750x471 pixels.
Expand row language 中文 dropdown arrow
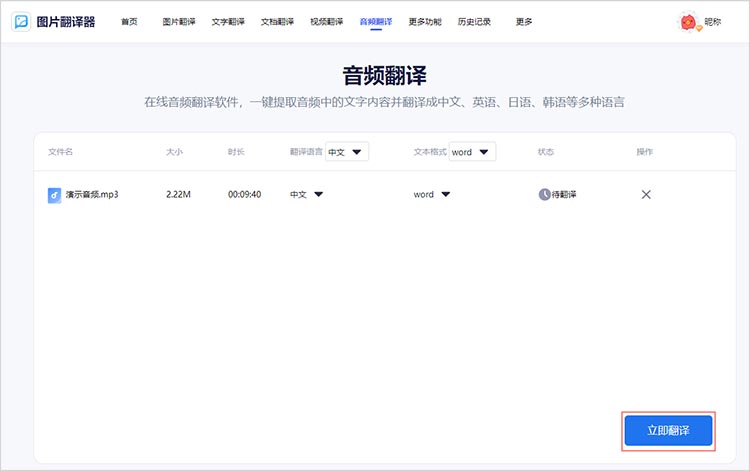tap(319, 194)
